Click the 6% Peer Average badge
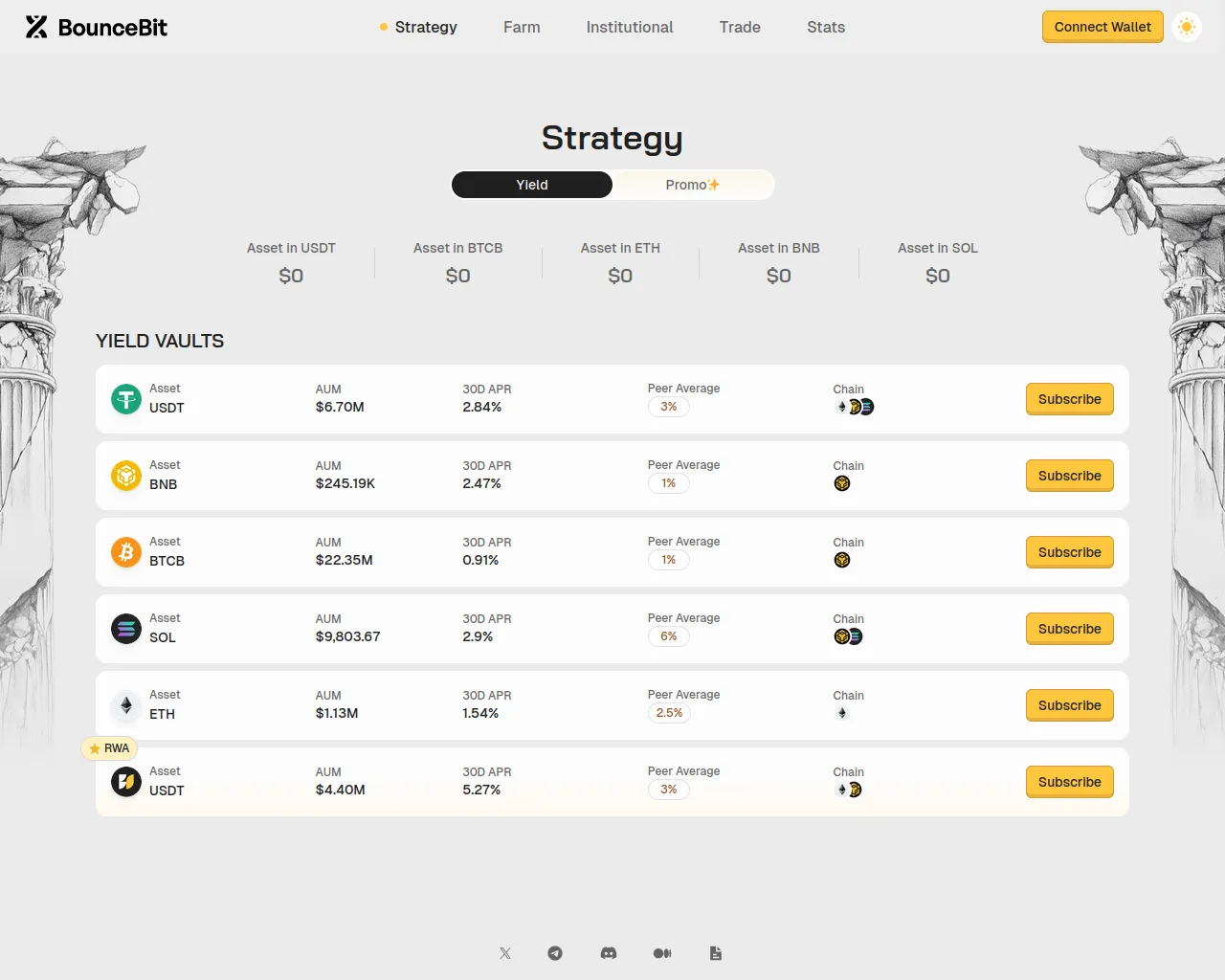1225x980 pixels. click(x=669, y=636)
